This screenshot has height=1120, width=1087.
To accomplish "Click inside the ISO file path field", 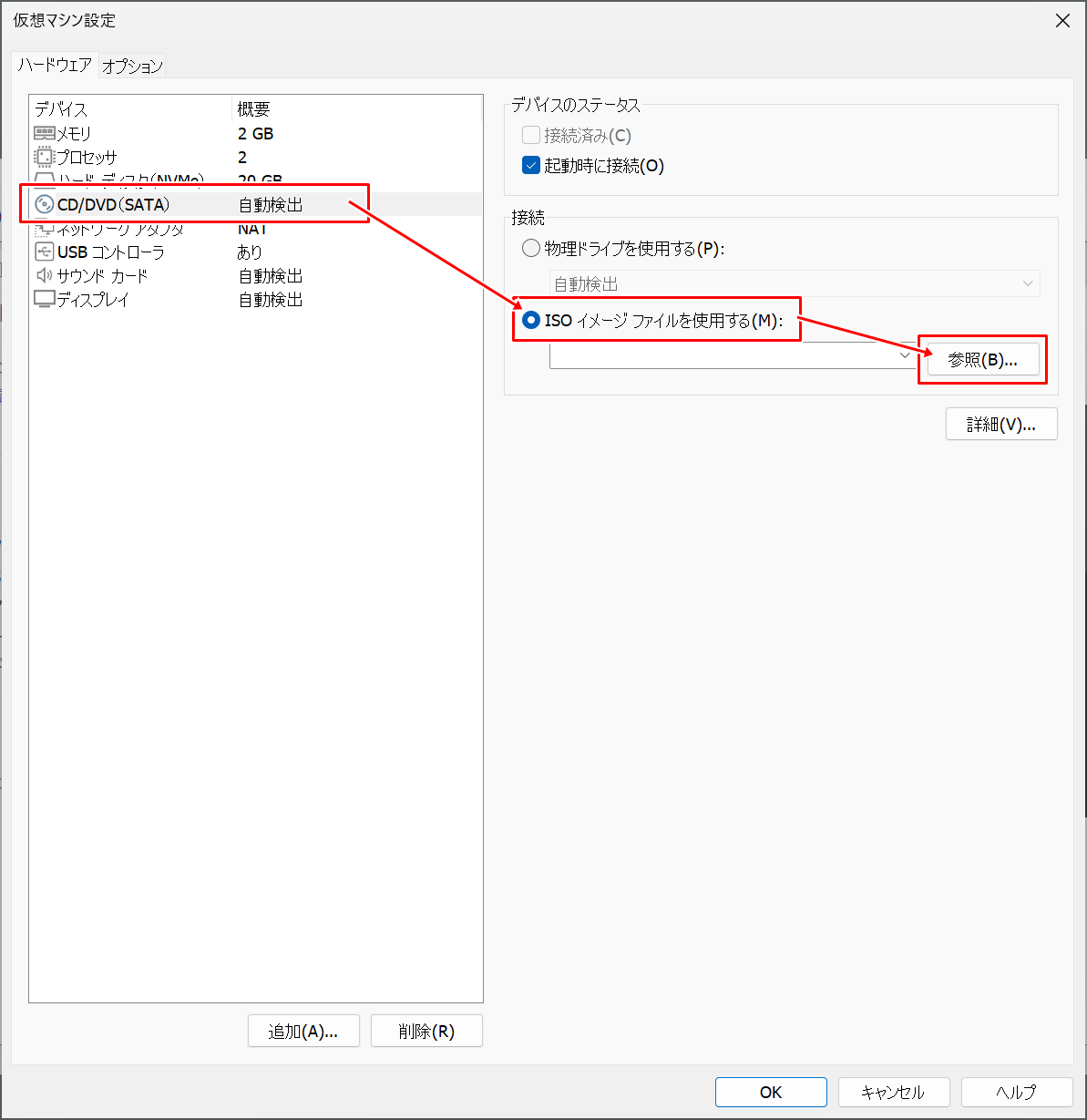I will (720, 356).
